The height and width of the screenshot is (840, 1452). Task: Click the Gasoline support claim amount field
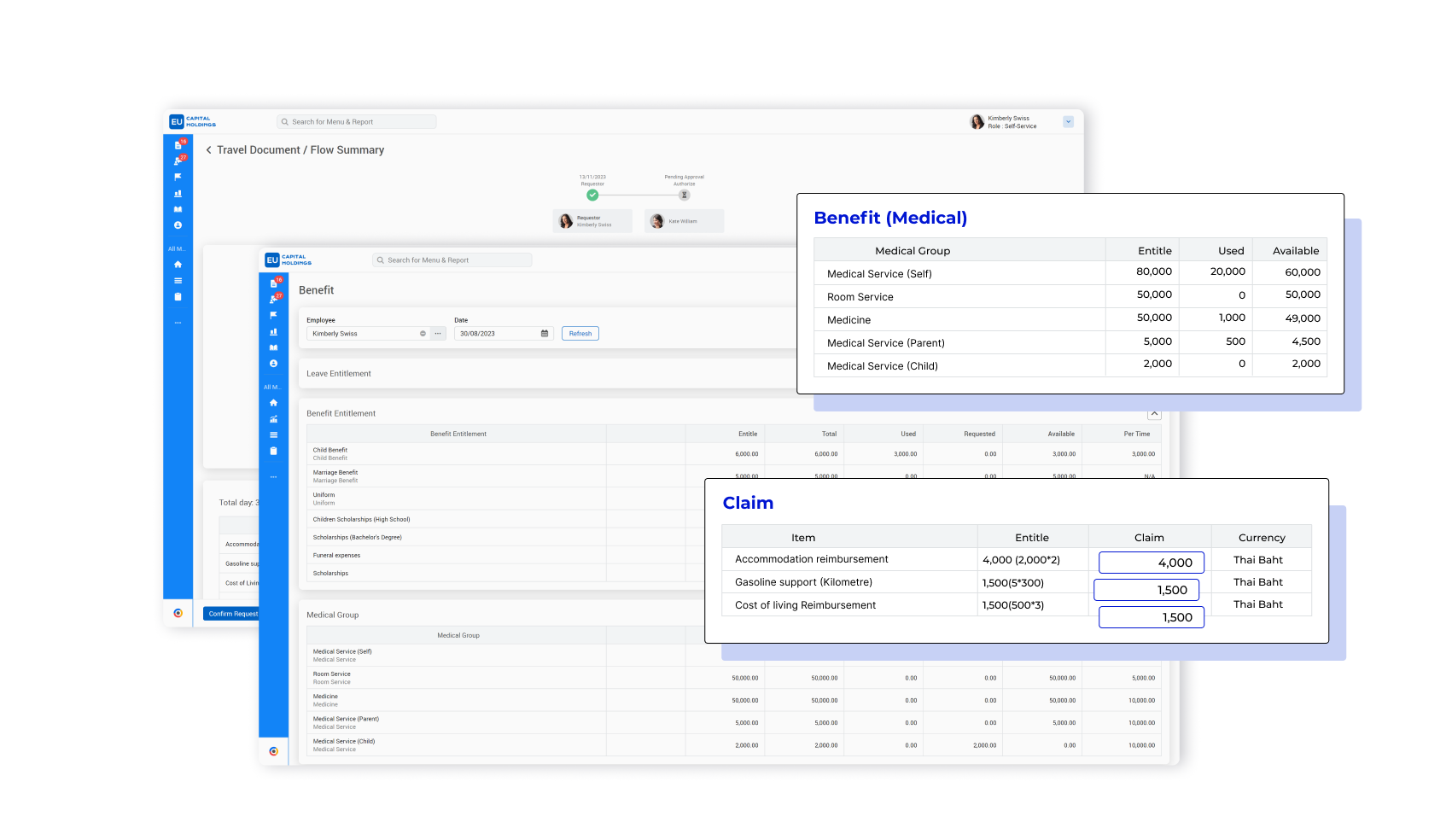coord(1146,590)
